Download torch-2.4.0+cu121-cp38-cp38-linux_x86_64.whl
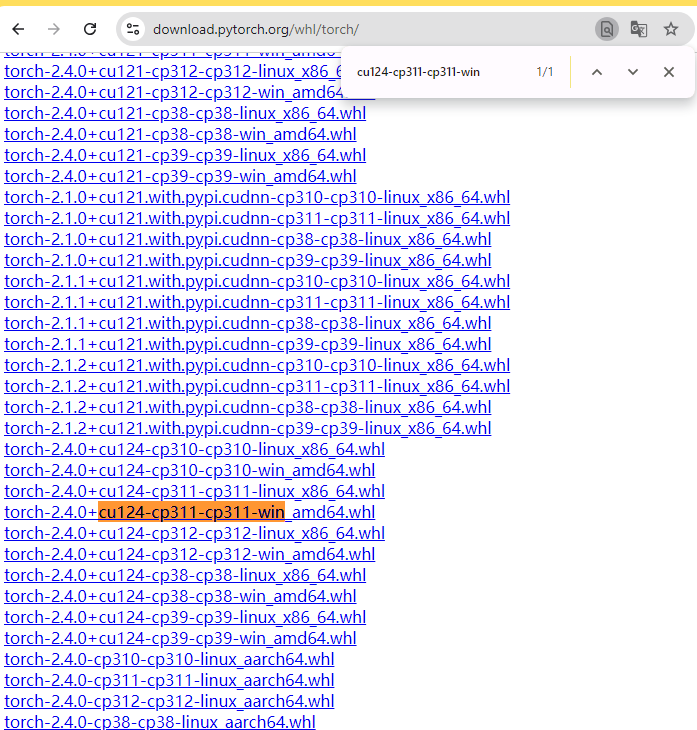The height and width of the screenshot is (730, 697). pos(185,113)
